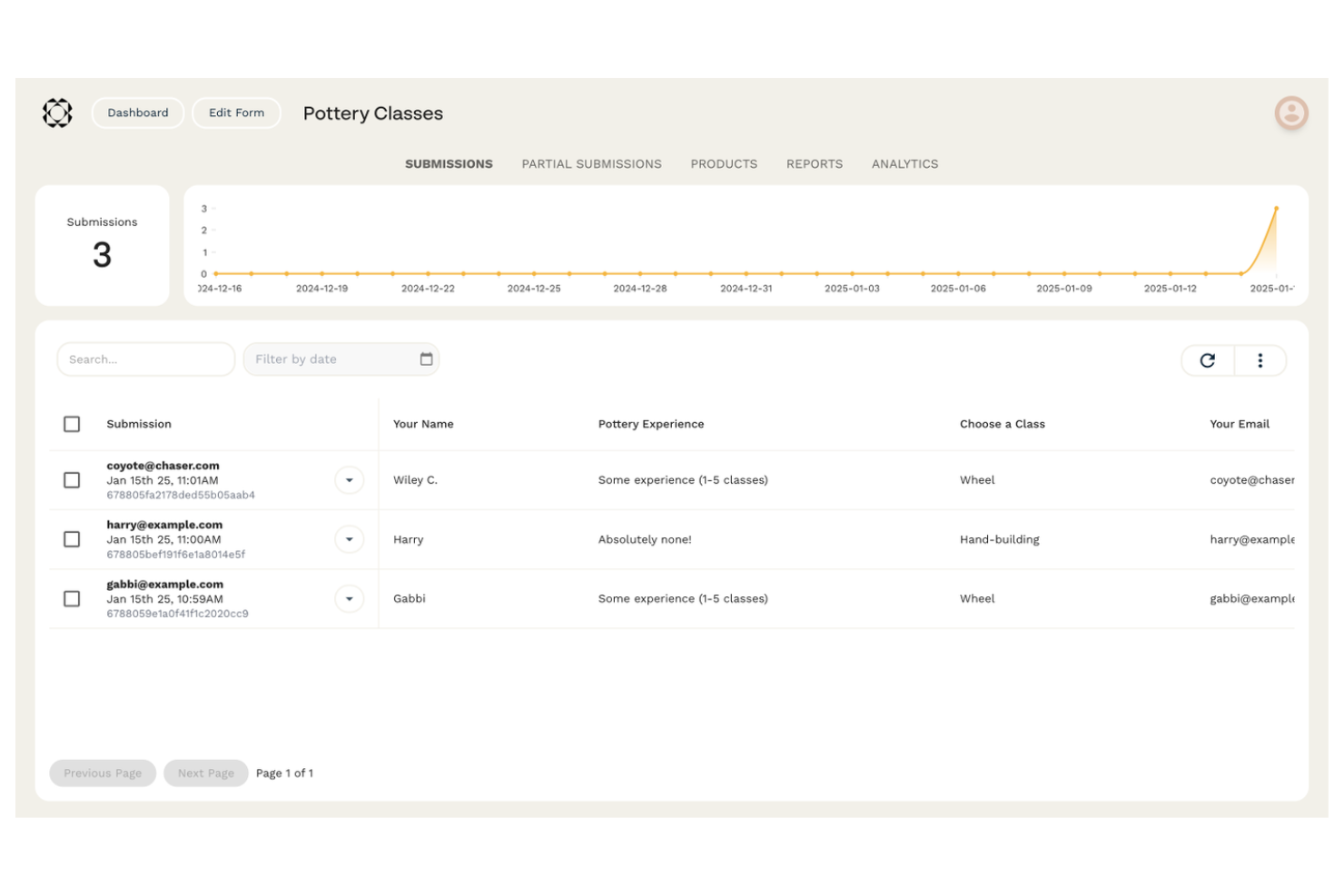Click the Search input field
This screenshot has height=896, width=1344.
point(145,359)
